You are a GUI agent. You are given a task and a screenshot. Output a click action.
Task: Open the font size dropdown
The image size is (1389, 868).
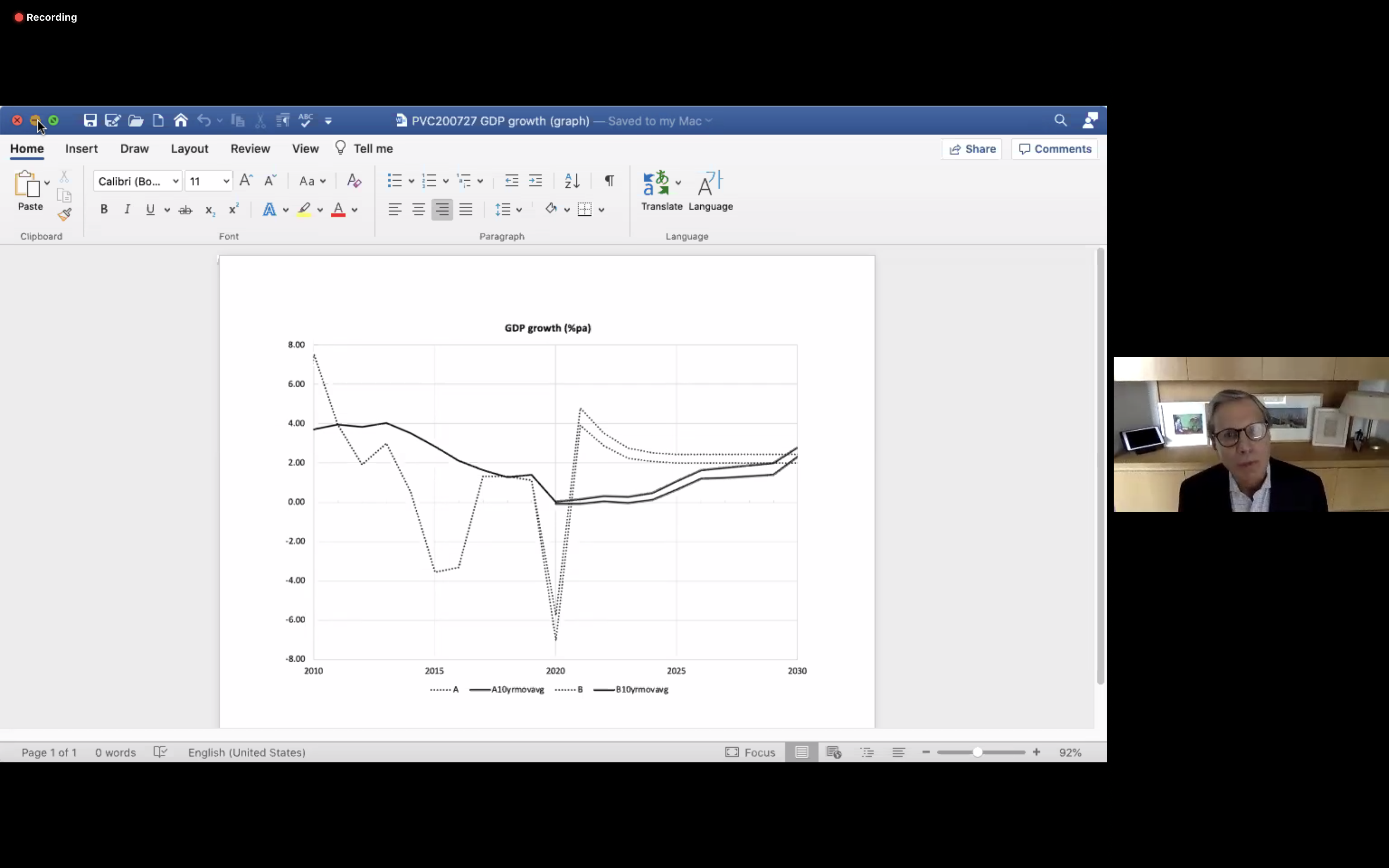pos(226,181)
